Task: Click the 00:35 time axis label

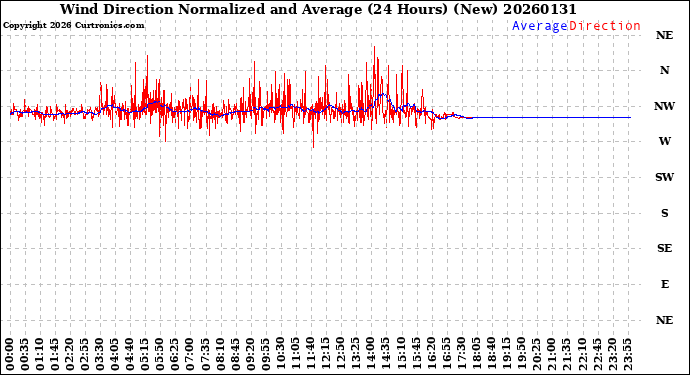Action: pyautogui.click(x=25, y=355)
